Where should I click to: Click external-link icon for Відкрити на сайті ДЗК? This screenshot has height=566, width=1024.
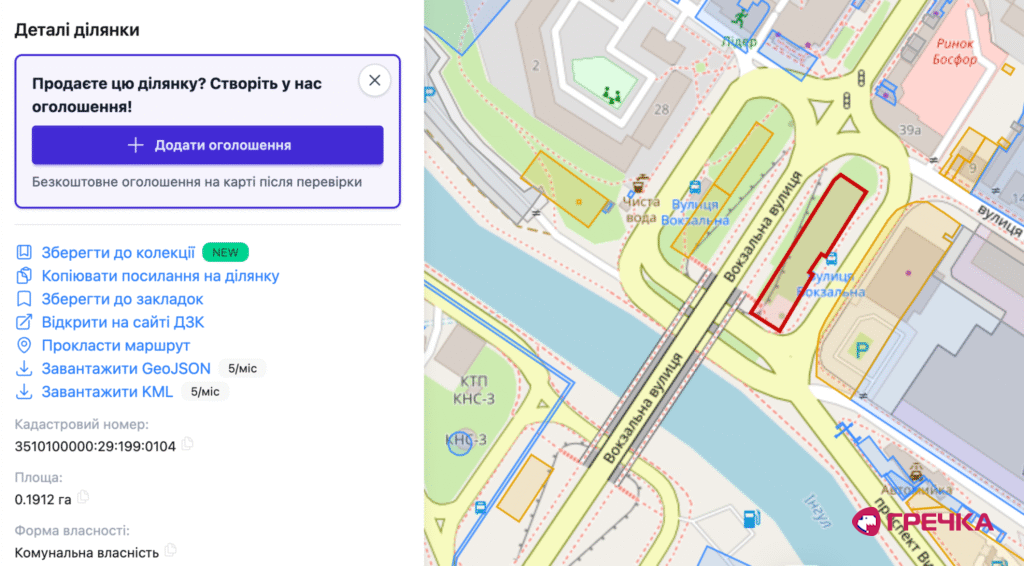[24, 322]
